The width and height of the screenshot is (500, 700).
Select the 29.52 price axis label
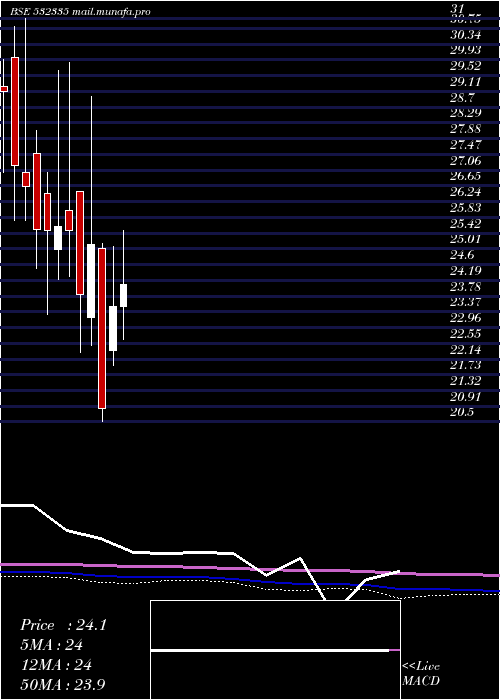[x=465, y=67]
